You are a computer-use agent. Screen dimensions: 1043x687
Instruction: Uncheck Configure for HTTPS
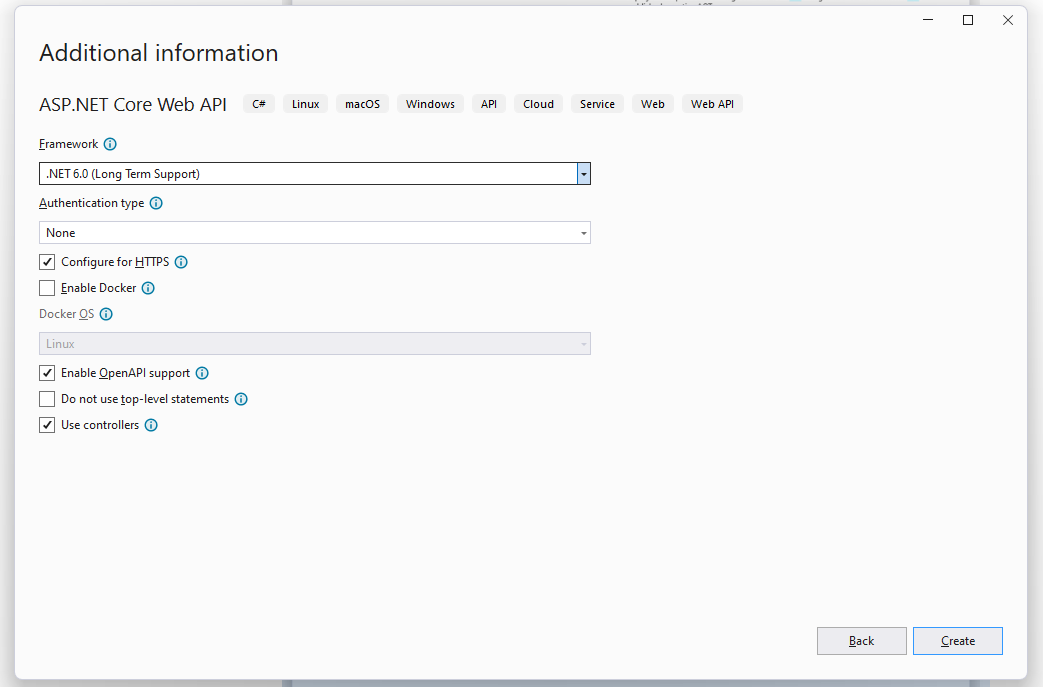click(46, 261)
